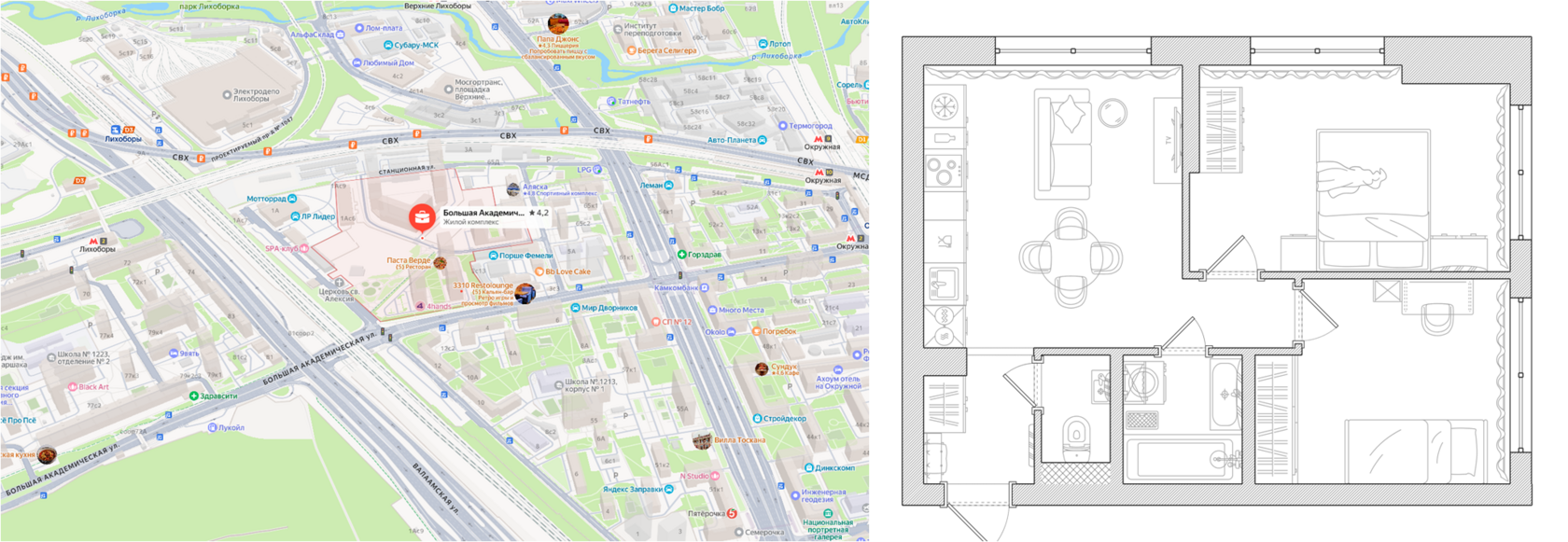Open the Камкомбанк bank icon
1568x542 pixels.
(x=704, y=287)
